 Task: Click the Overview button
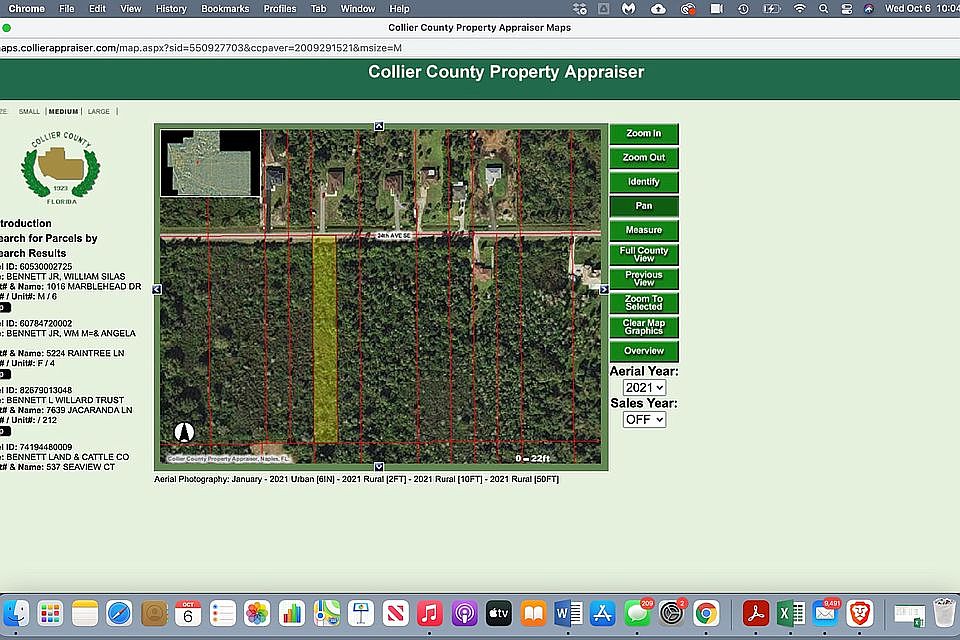click(643, 351)
